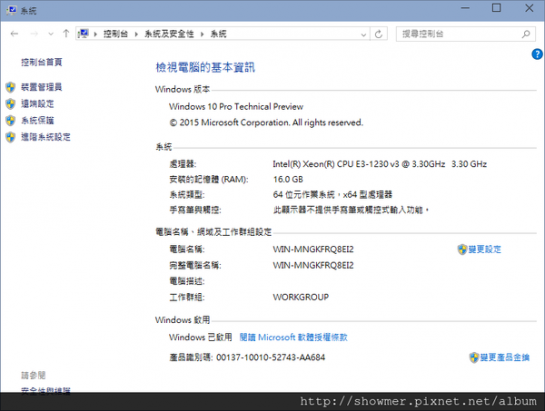Click the processor value 'Intel(R) Xeon(R) CPU E3-1230 v3'
The image size is (545, 411).
pyautogui.click(x=336, y=164)
